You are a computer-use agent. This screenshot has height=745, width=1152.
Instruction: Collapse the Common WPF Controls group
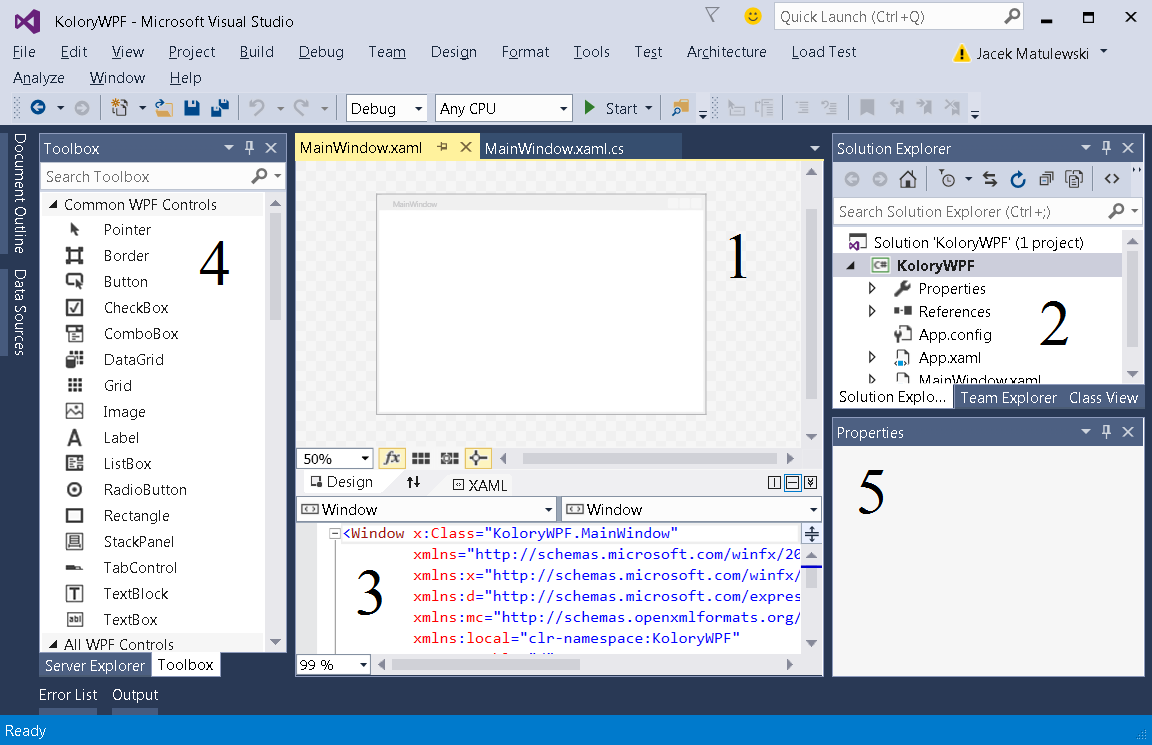click(x=53, y=204)
